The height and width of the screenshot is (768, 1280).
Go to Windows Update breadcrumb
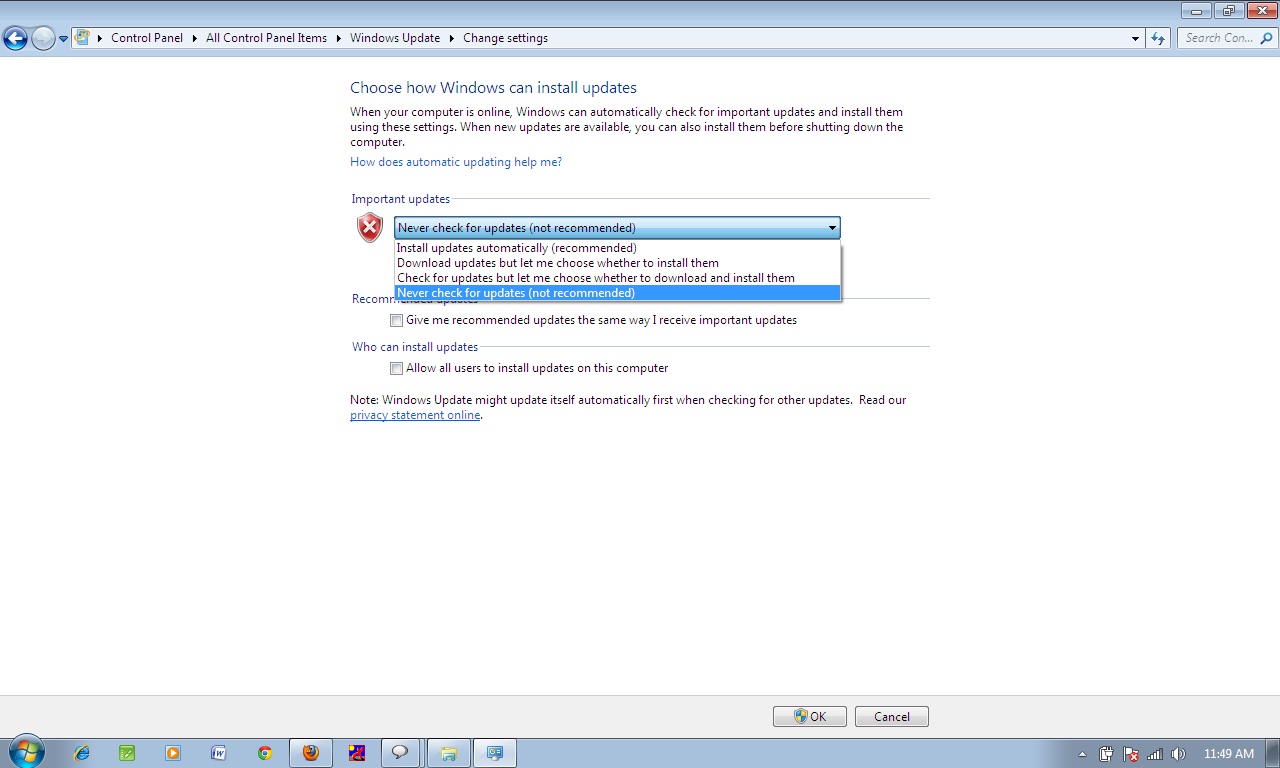click(395, 38)
